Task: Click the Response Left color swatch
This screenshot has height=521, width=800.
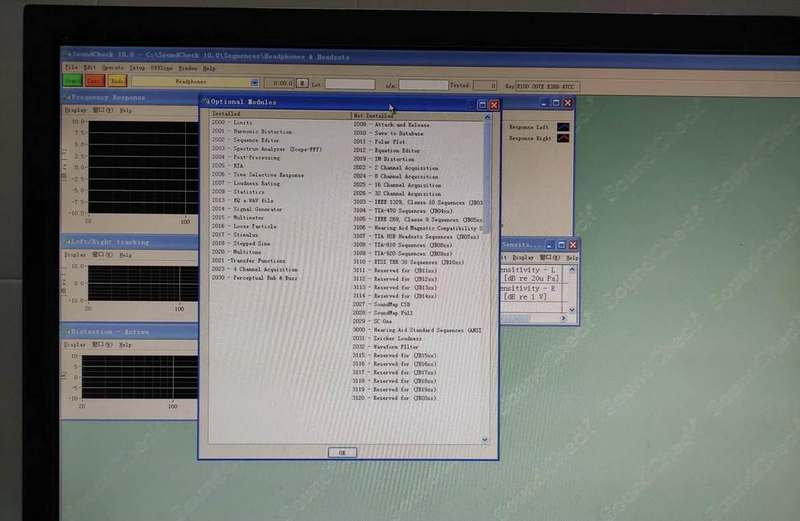Action: tap(563, 127)
